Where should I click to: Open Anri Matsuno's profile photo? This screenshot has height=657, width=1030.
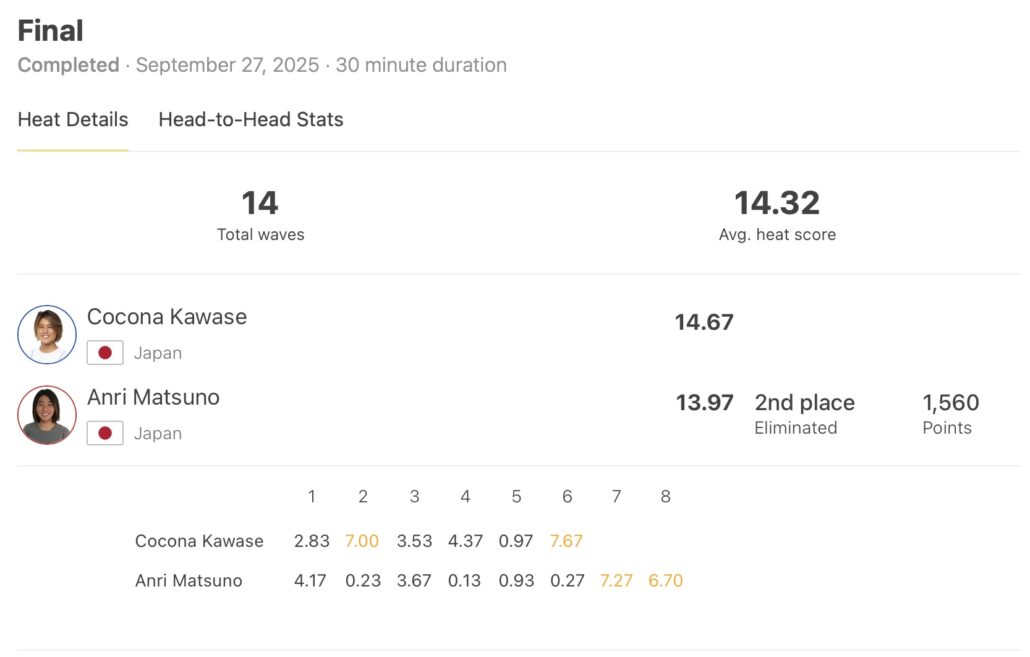coord(47,414)
